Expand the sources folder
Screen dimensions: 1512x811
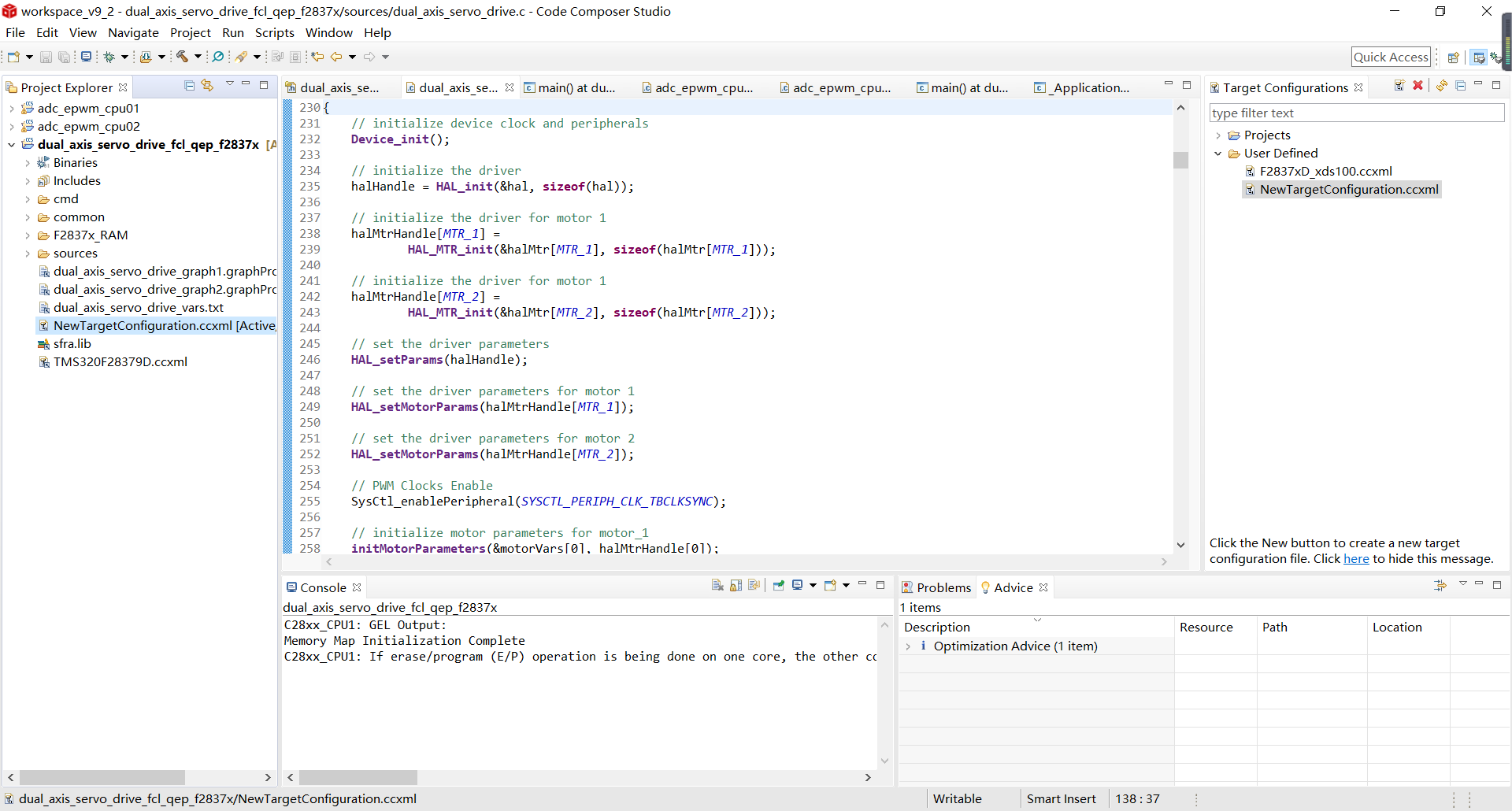click(28, 254)
